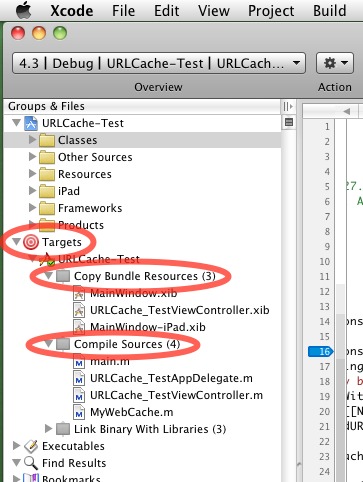Click the Groups & Files column header

142,106
